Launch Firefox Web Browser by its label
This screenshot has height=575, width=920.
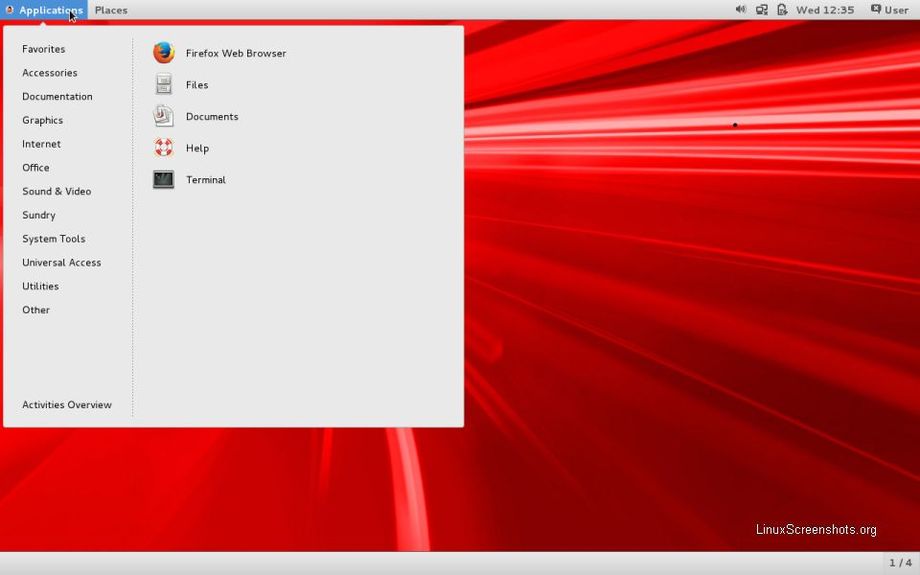(x=236, y=53)
